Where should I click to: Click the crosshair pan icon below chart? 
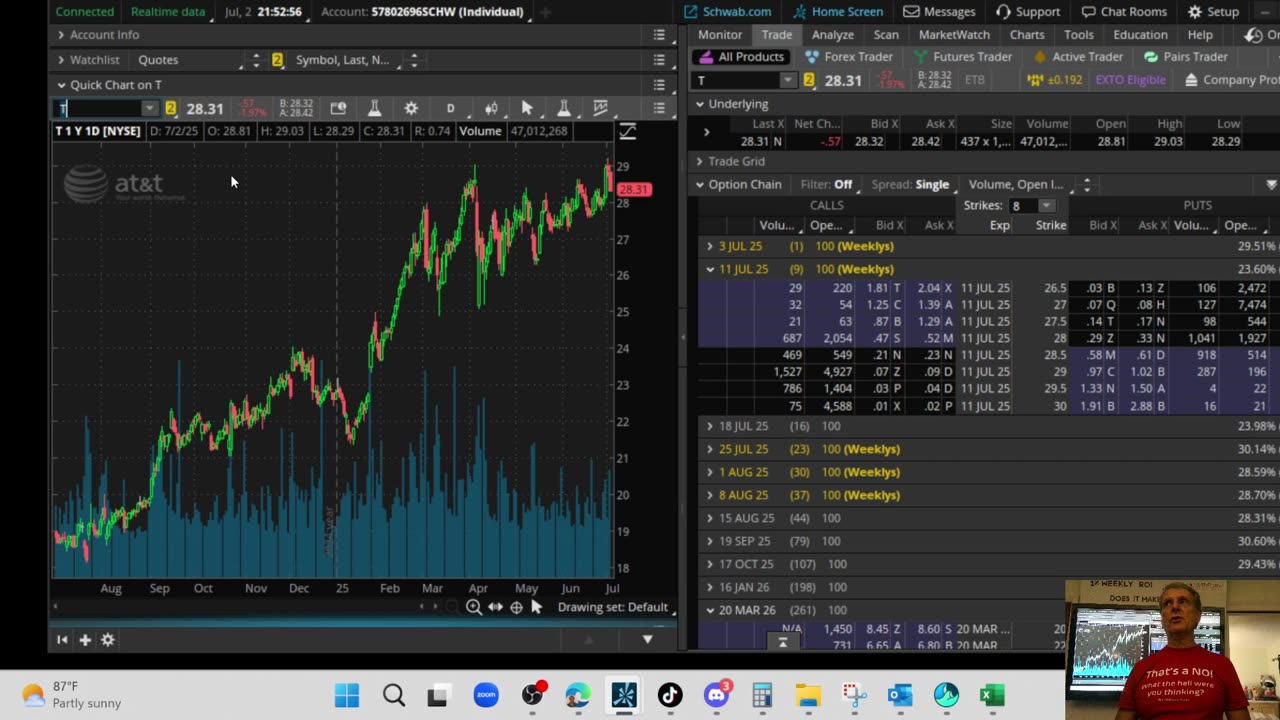[516, 607]
